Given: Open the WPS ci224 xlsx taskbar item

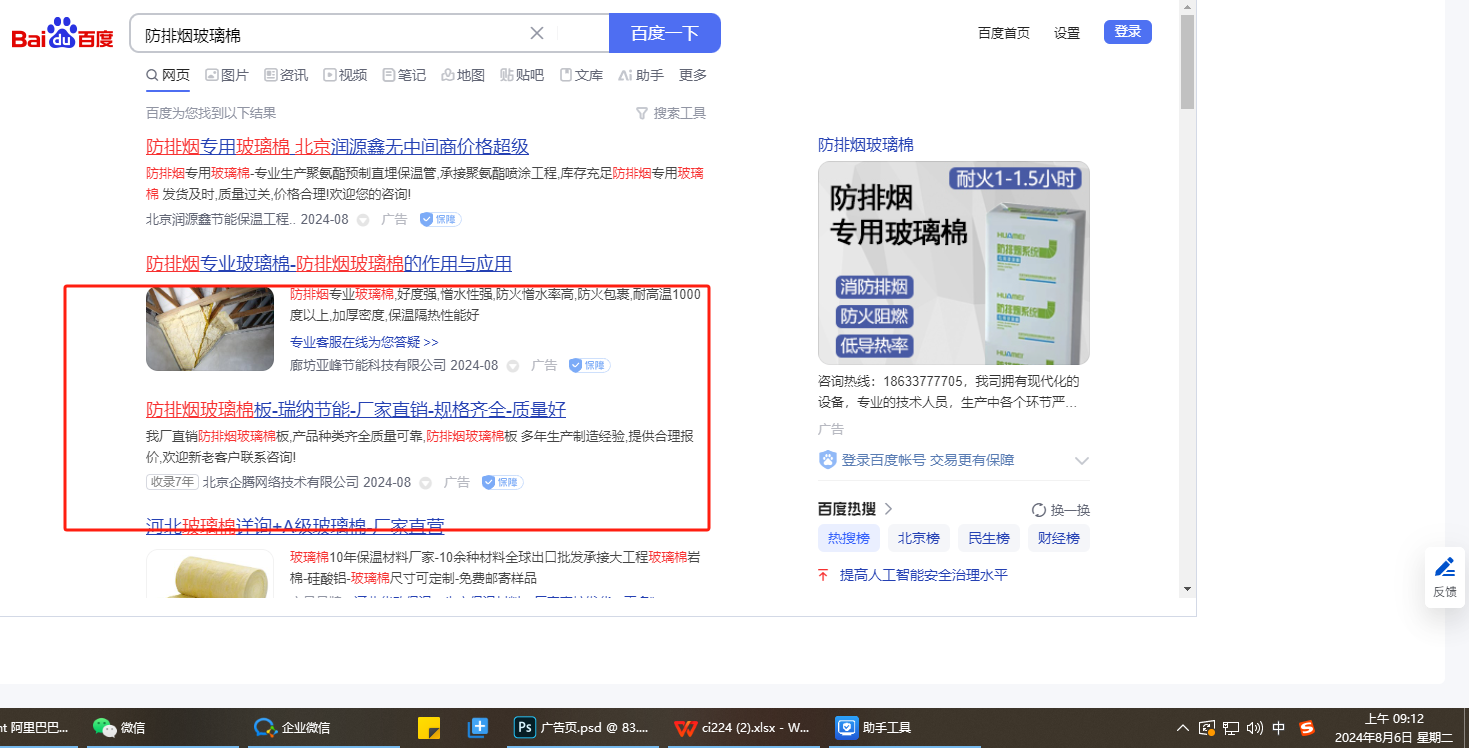Looking at the screenshot, I should click(742, 727).
